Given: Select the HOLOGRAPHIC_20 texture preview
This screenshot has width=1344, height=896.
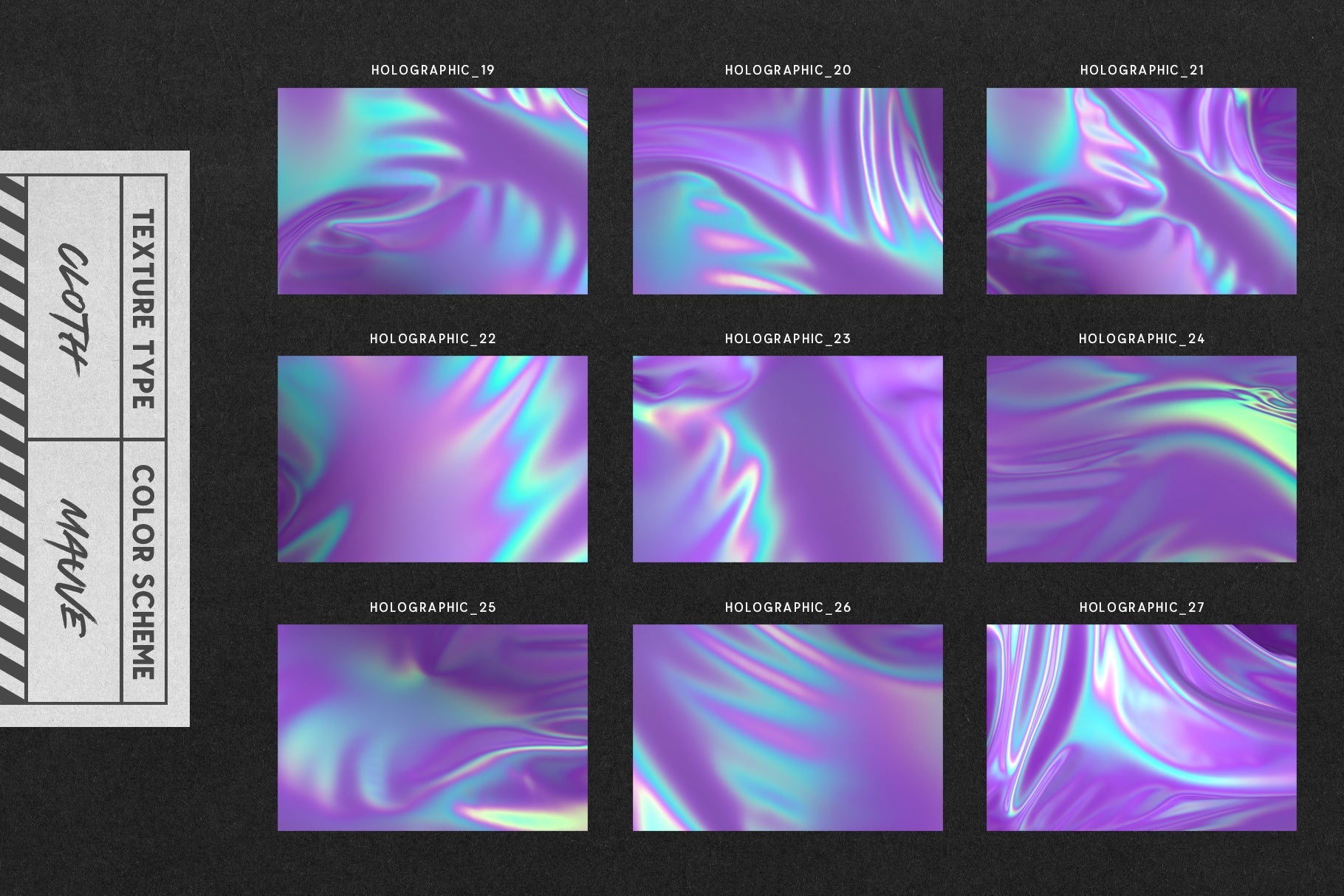Looking at the screenshot, I should coord(786,192).
